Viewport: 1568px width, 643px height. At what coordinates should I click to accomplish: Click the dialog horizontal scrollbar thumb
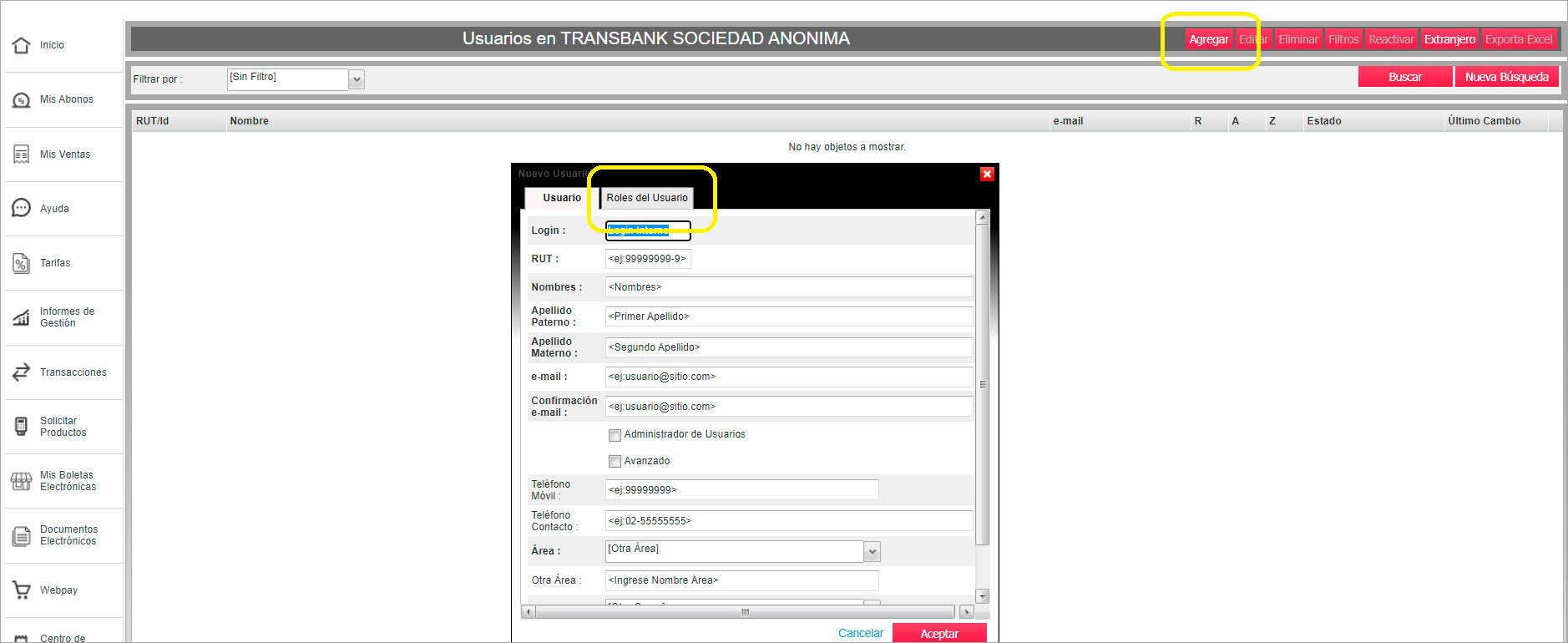click(745, 612)
